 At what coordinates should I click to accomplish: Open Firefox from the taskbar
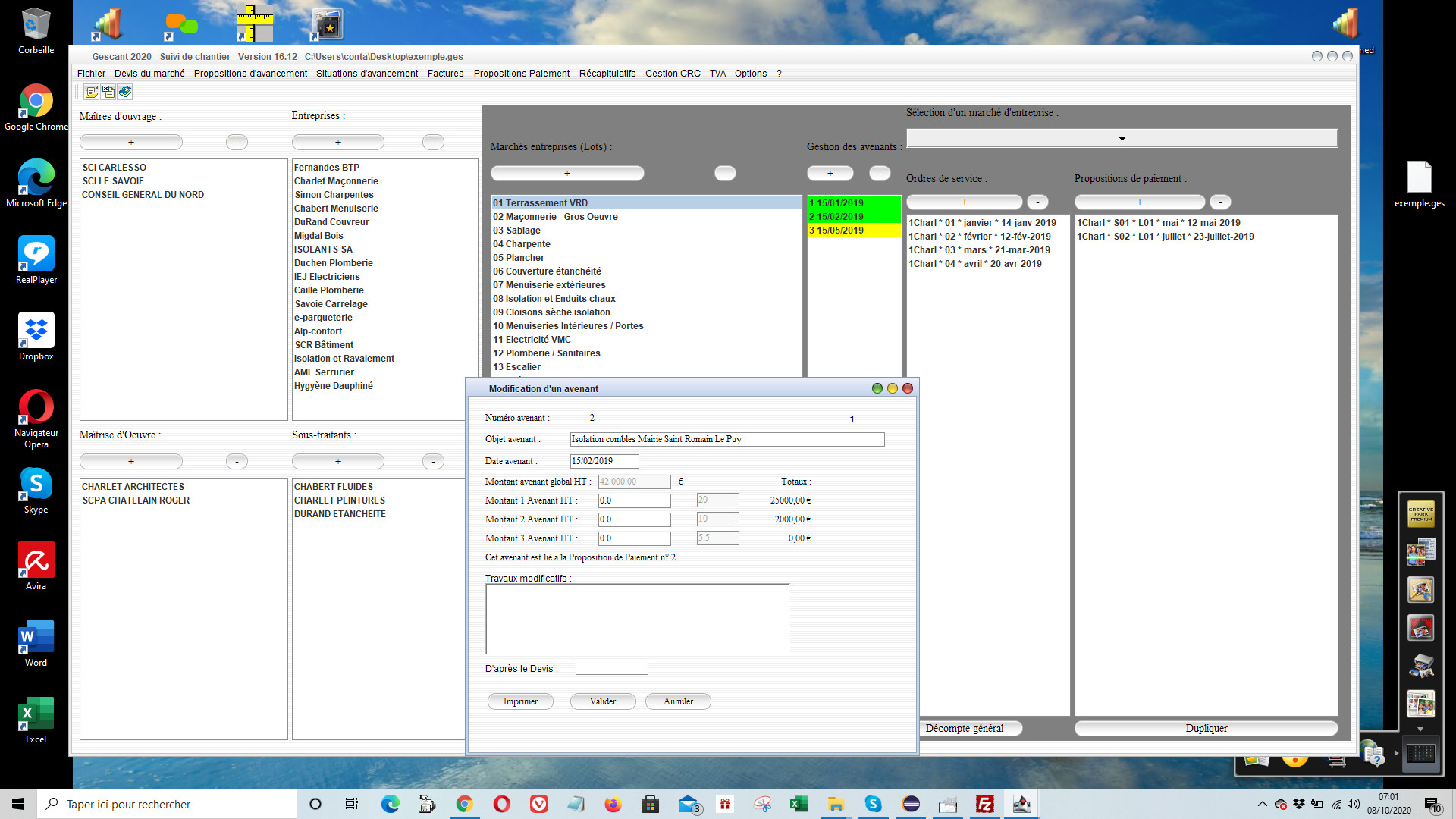coord(613,804)
